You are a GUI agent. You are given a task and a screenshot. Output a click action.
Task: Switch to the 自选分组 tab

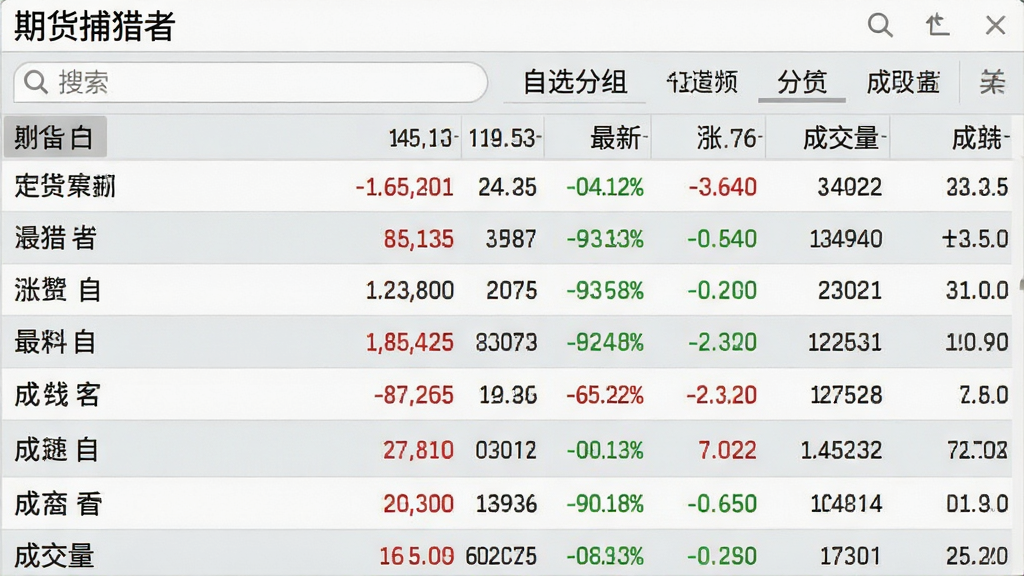click(575, 82)
